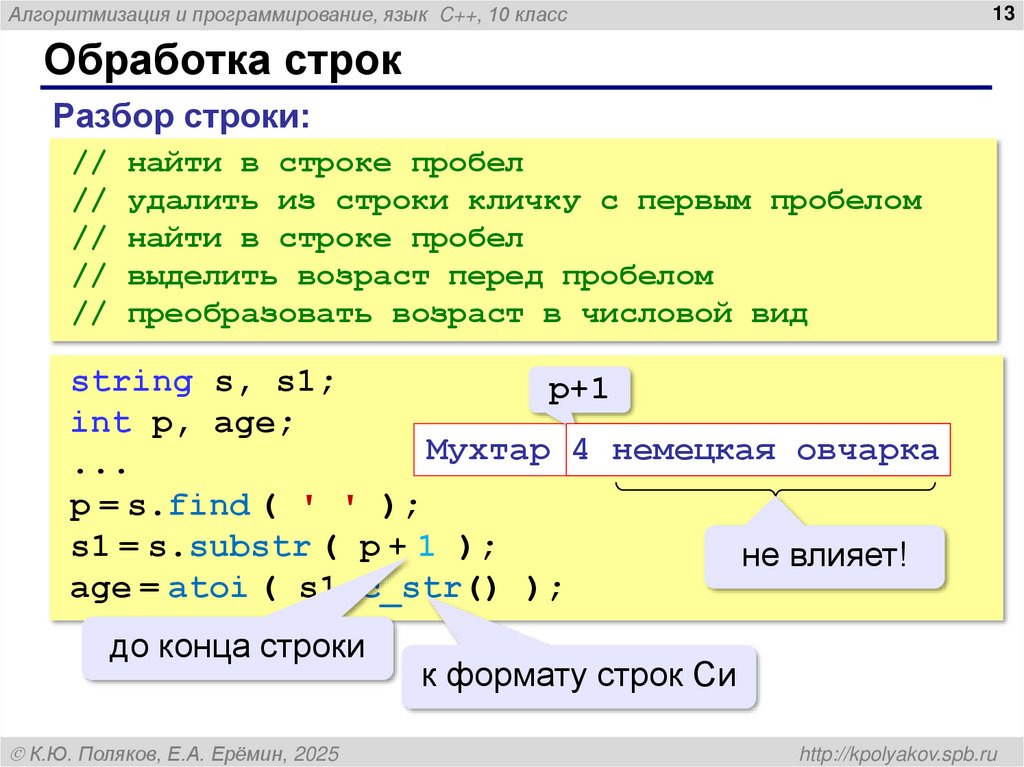Click the 'не влияет!' callout bubble
The image size is (1024, 767).
(823, 556)
